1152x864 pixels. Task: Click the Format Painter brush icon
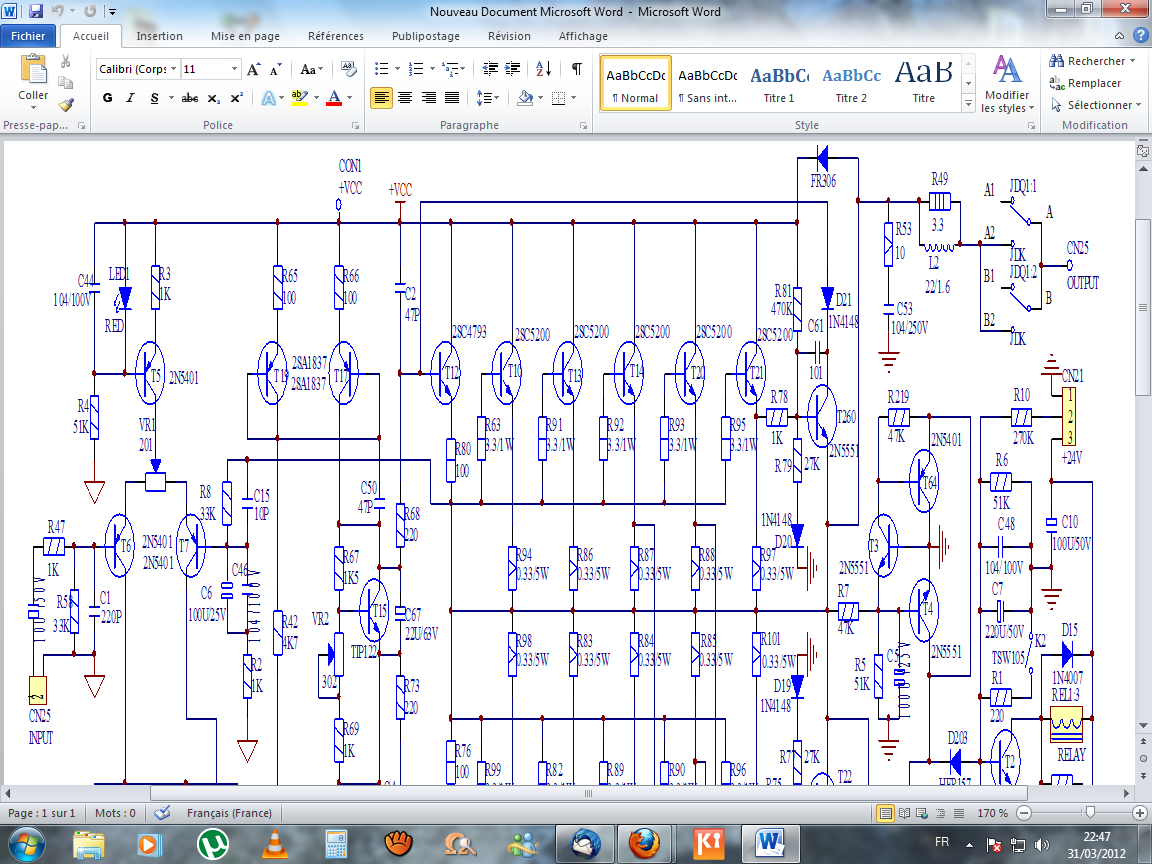coord(66,103)
